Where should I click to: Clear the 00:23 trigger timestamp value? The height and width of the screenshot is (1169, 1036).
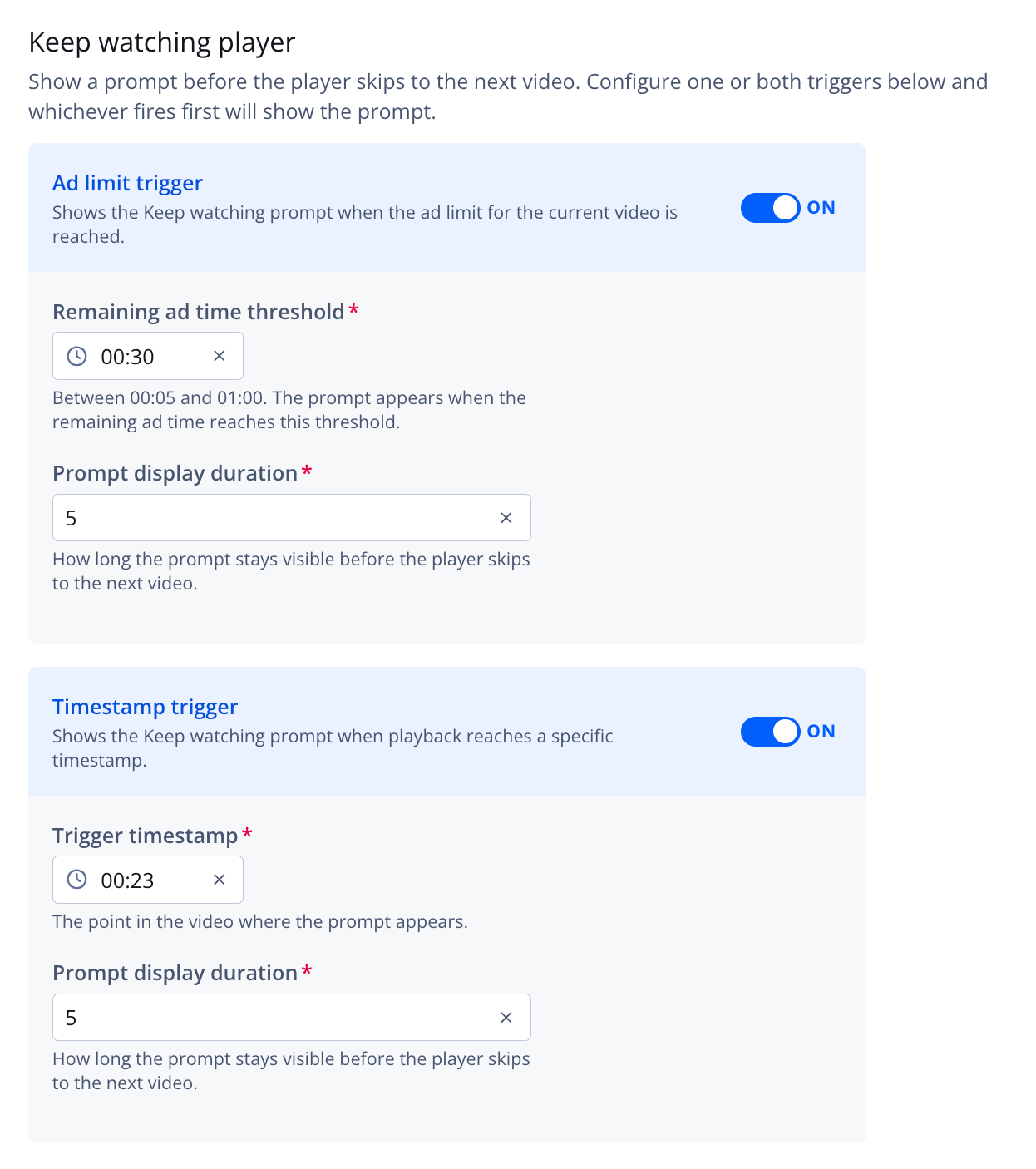[220, 880]
